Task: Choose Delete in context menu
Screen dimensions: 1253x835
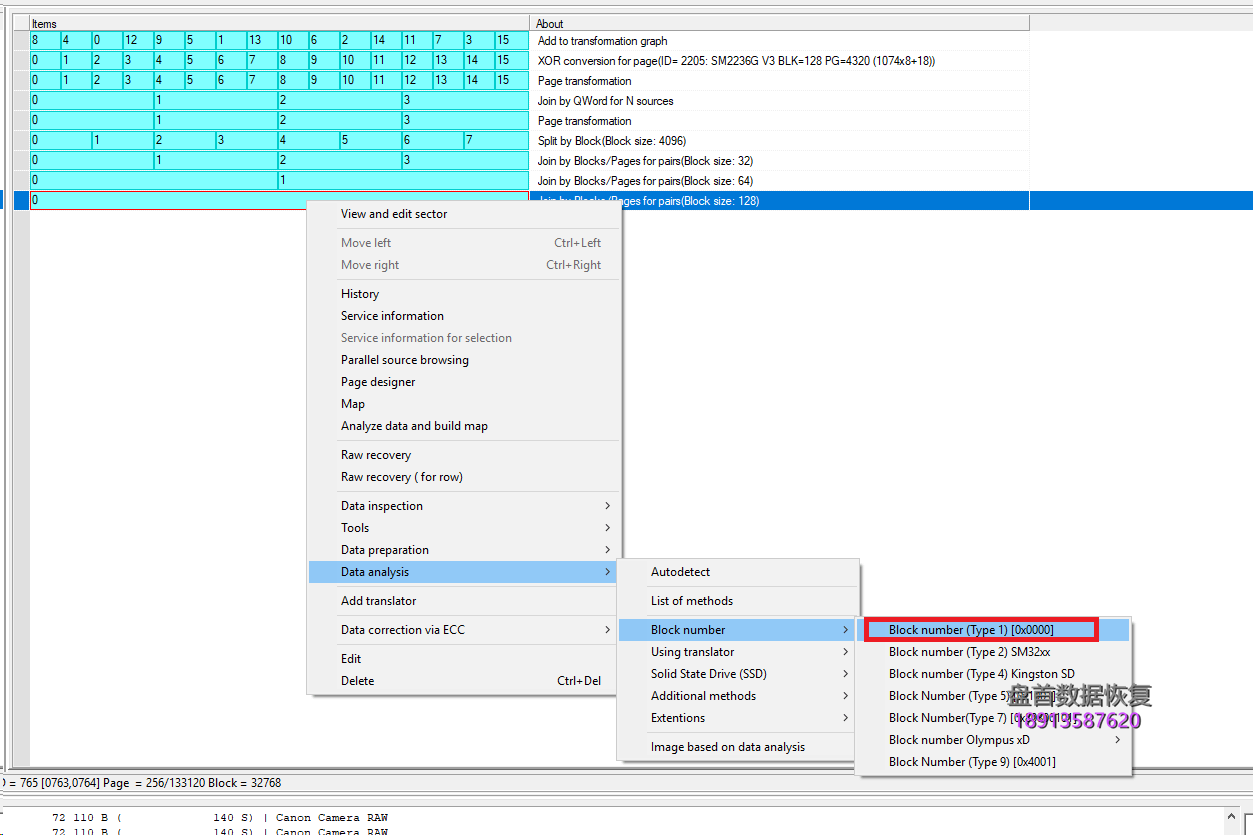Action: click(463, 681)
